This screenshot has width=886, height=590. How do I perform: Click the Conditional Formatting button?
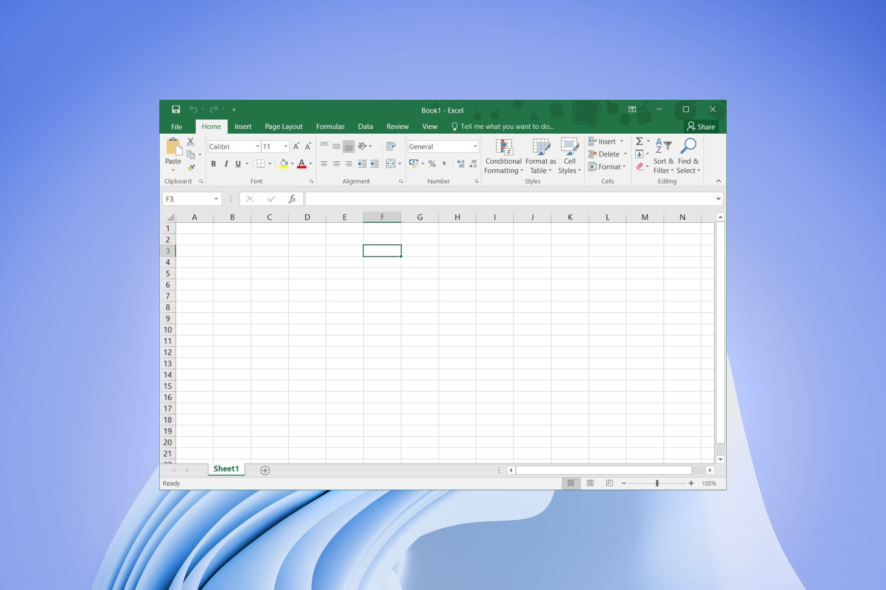click(503, 157)
